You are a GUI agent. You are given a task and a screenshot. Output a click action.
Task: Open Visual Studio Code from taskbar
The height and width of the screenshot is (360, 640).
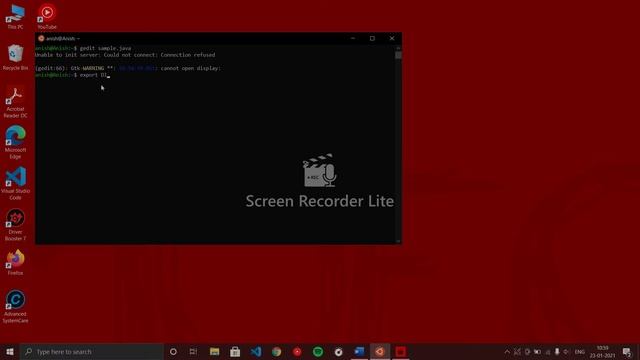[256, 351]
